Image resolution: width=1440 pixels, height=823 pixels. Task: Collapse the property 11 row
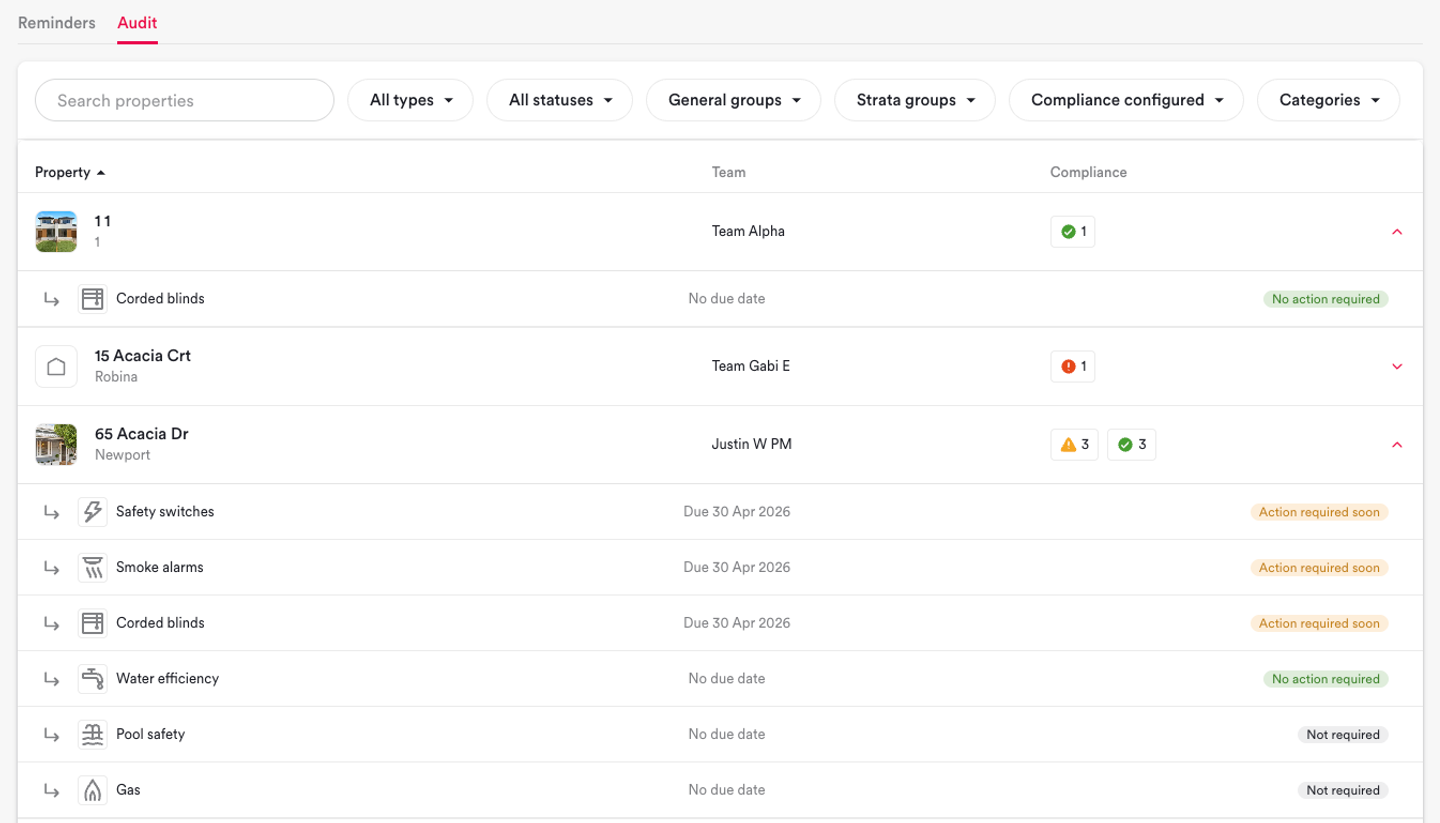tap(1397, 232)
